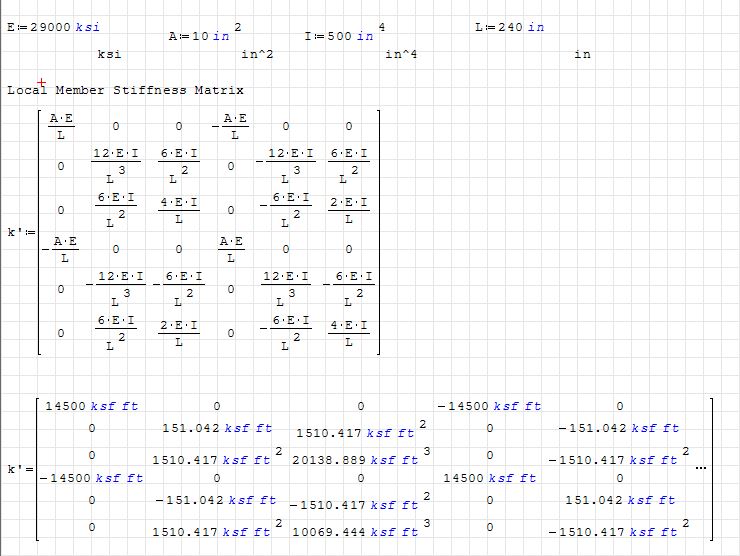Screen dimensions: 740x556
Task: Select the 'Local Member Stiffness Matrix' heading text
Action: [x=125, y=90]
